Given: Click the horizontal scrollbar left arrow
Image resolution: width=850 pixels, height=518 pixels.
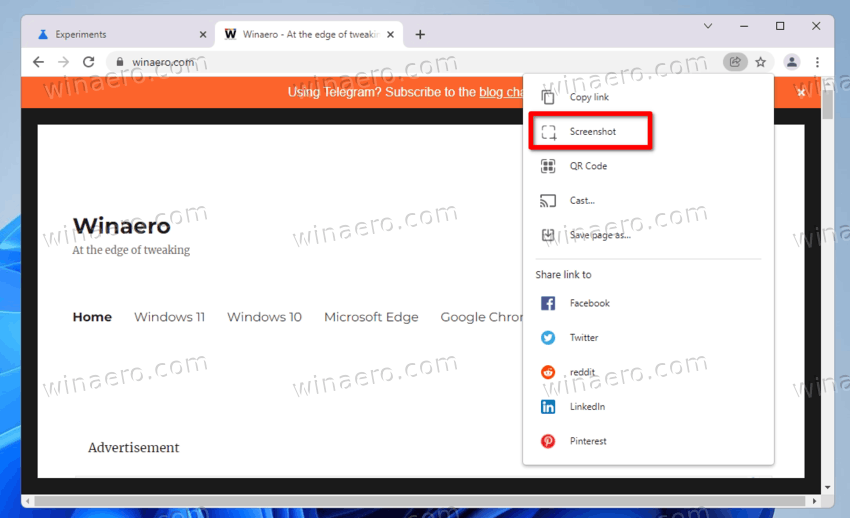Looking at the screenshot, I should [x=28, y=501].
